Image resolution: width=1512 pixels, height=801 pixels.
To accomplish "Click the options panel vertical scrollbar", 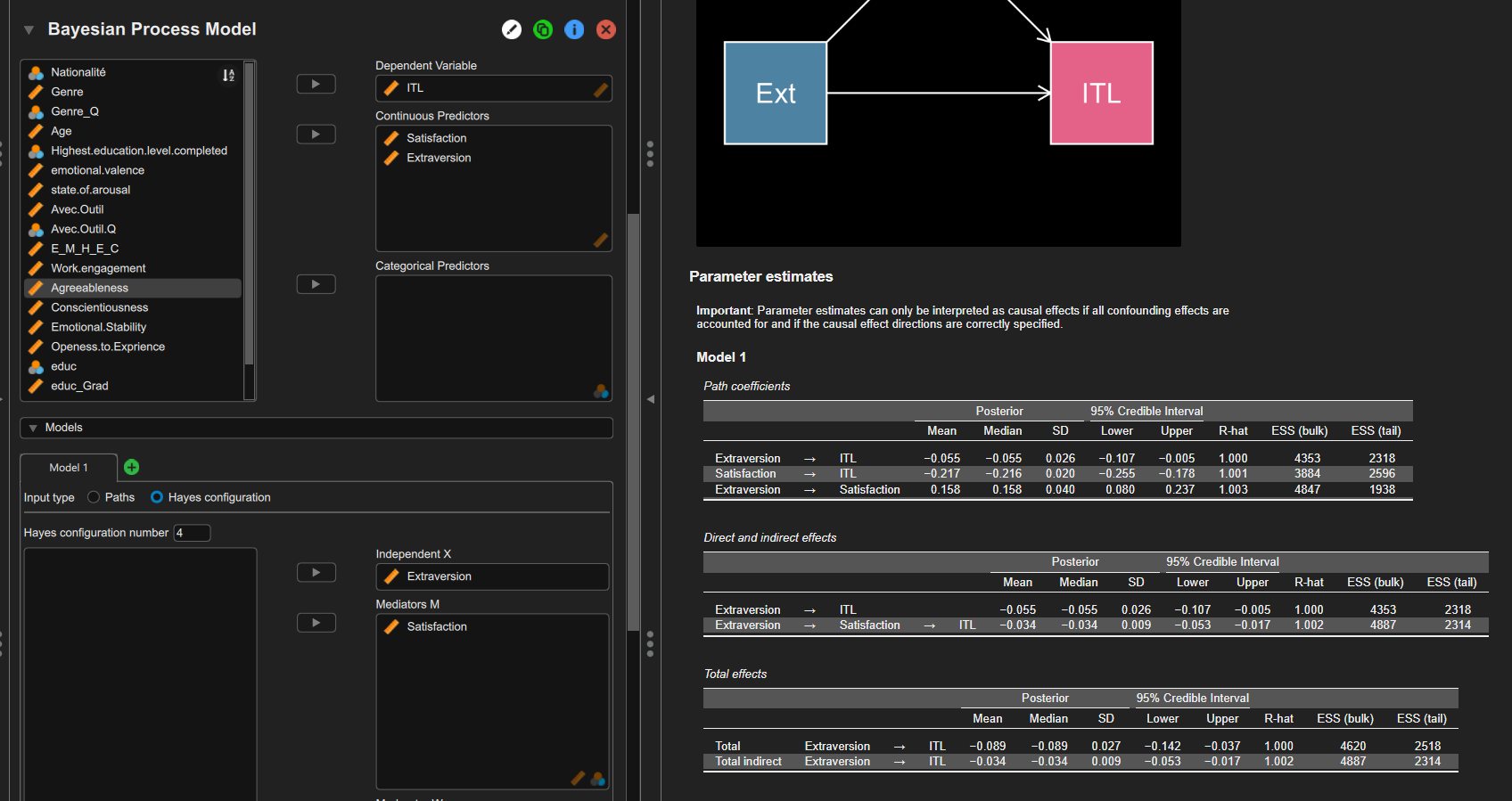I will click(x=634, y=421).
